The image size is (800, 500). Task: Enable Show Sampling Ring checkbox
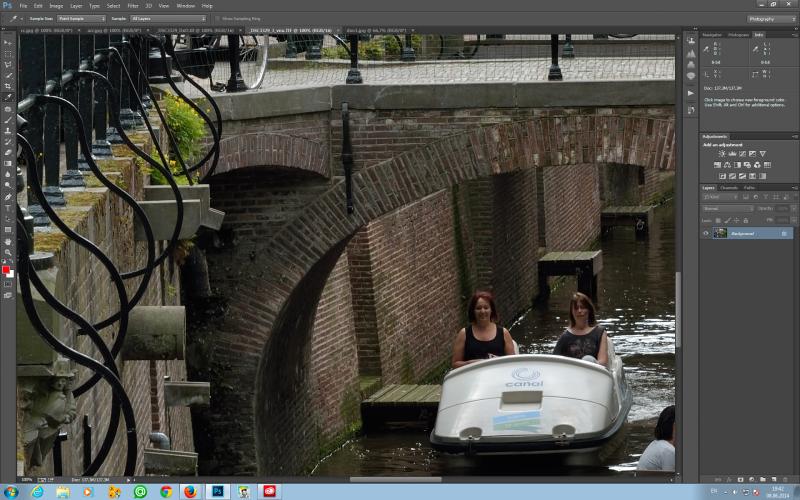point(217,19)
